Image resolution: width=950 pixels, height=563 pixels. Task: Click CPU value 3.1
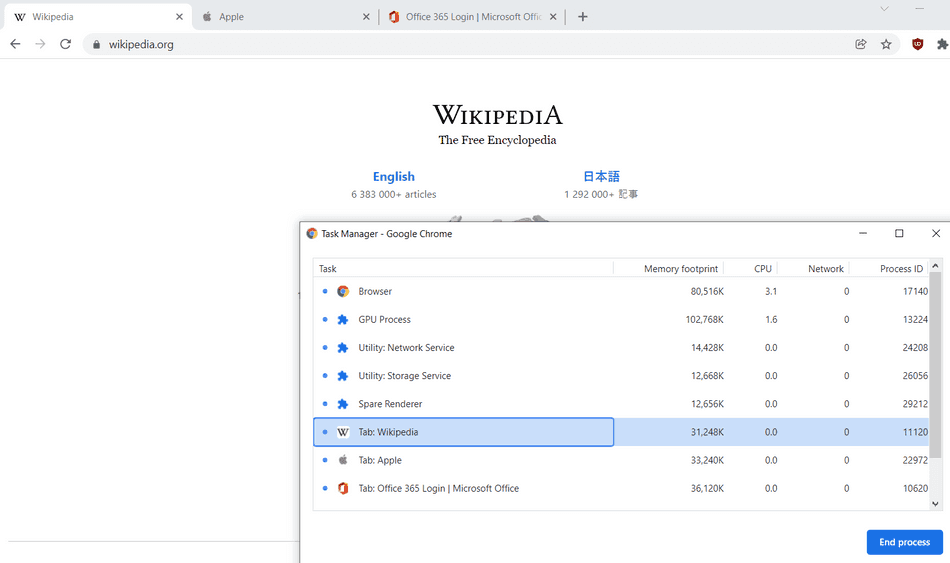click(x=771, y=291)
